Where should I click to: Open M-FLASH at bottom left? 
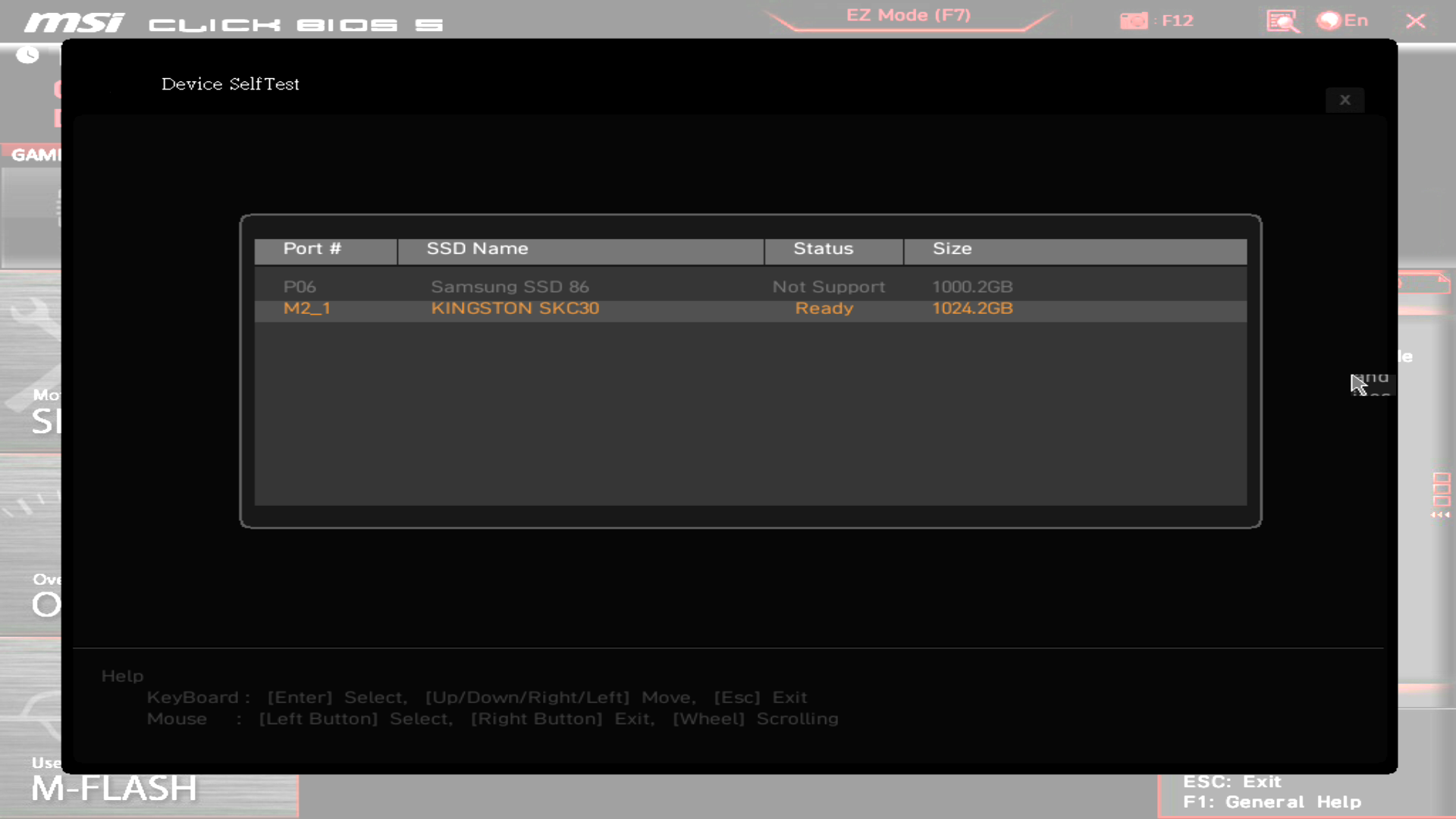[114, 789]
